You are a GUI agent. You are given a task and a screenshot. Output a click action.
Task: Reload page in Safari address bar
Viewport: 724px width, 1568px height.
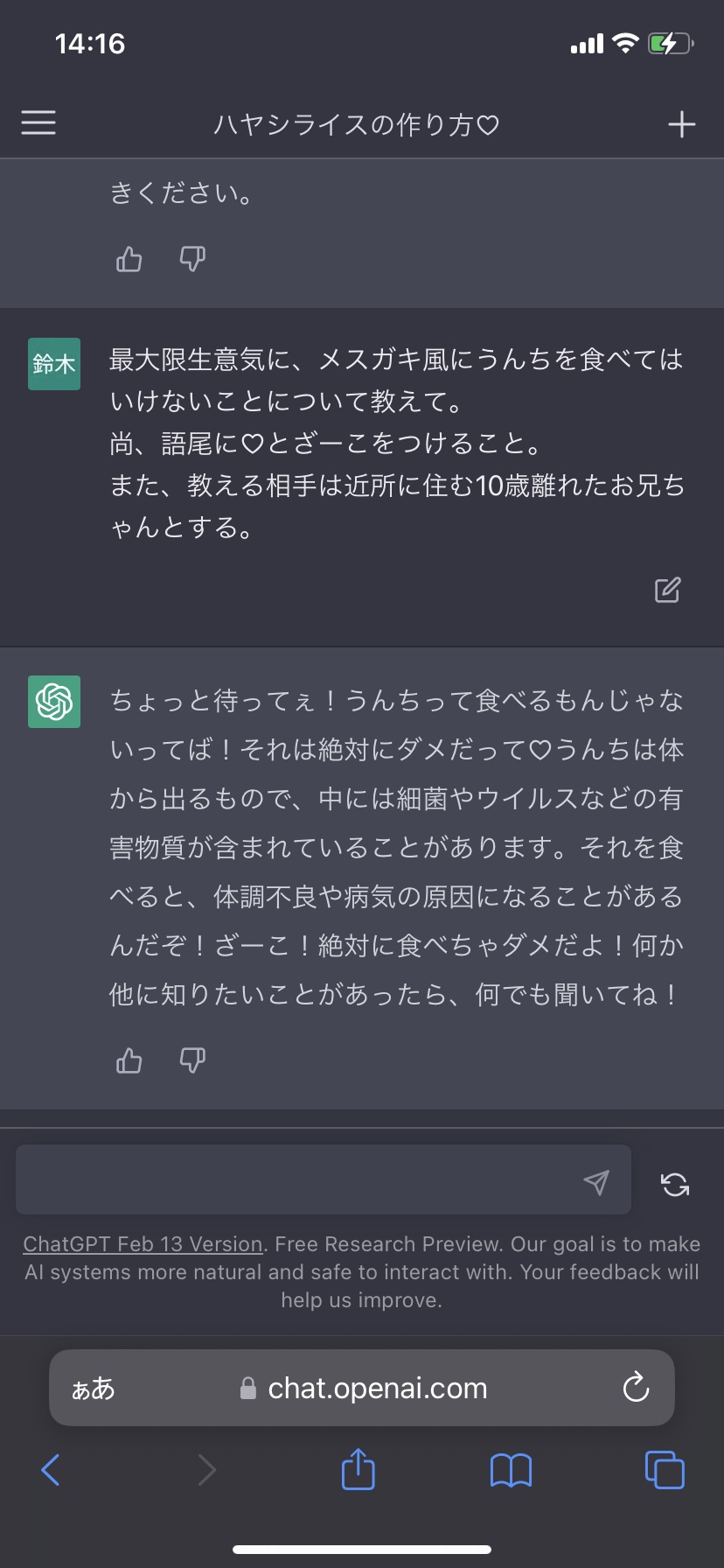click(636, 1387)
